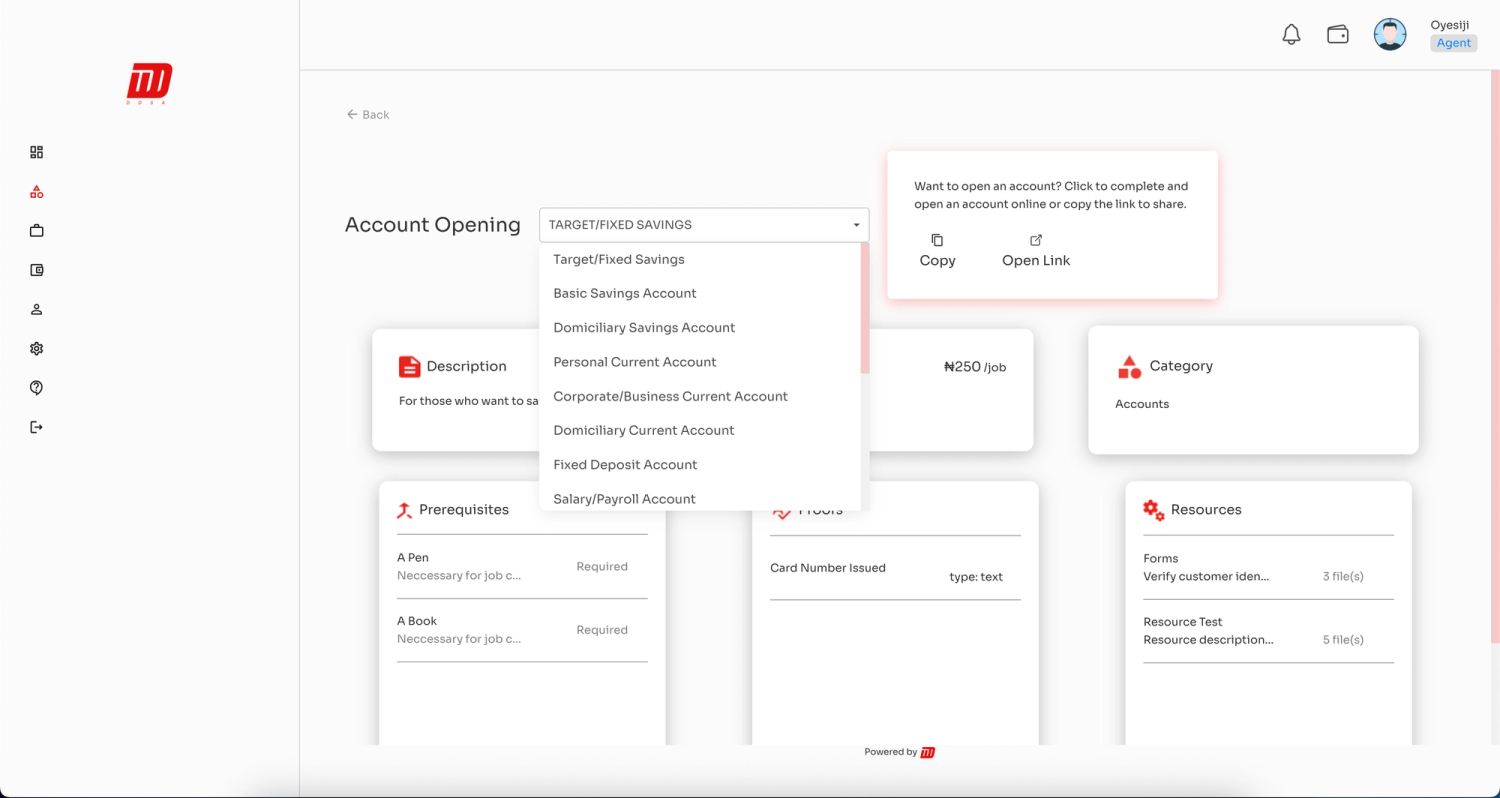
Task: Click the type: text label
Action: pyautogui.click(x=976, y=577)
